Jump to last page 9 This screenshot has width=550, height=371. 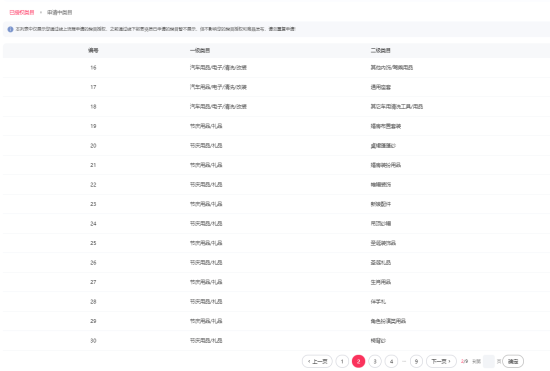pyautogui.click(x=416, y=362)
